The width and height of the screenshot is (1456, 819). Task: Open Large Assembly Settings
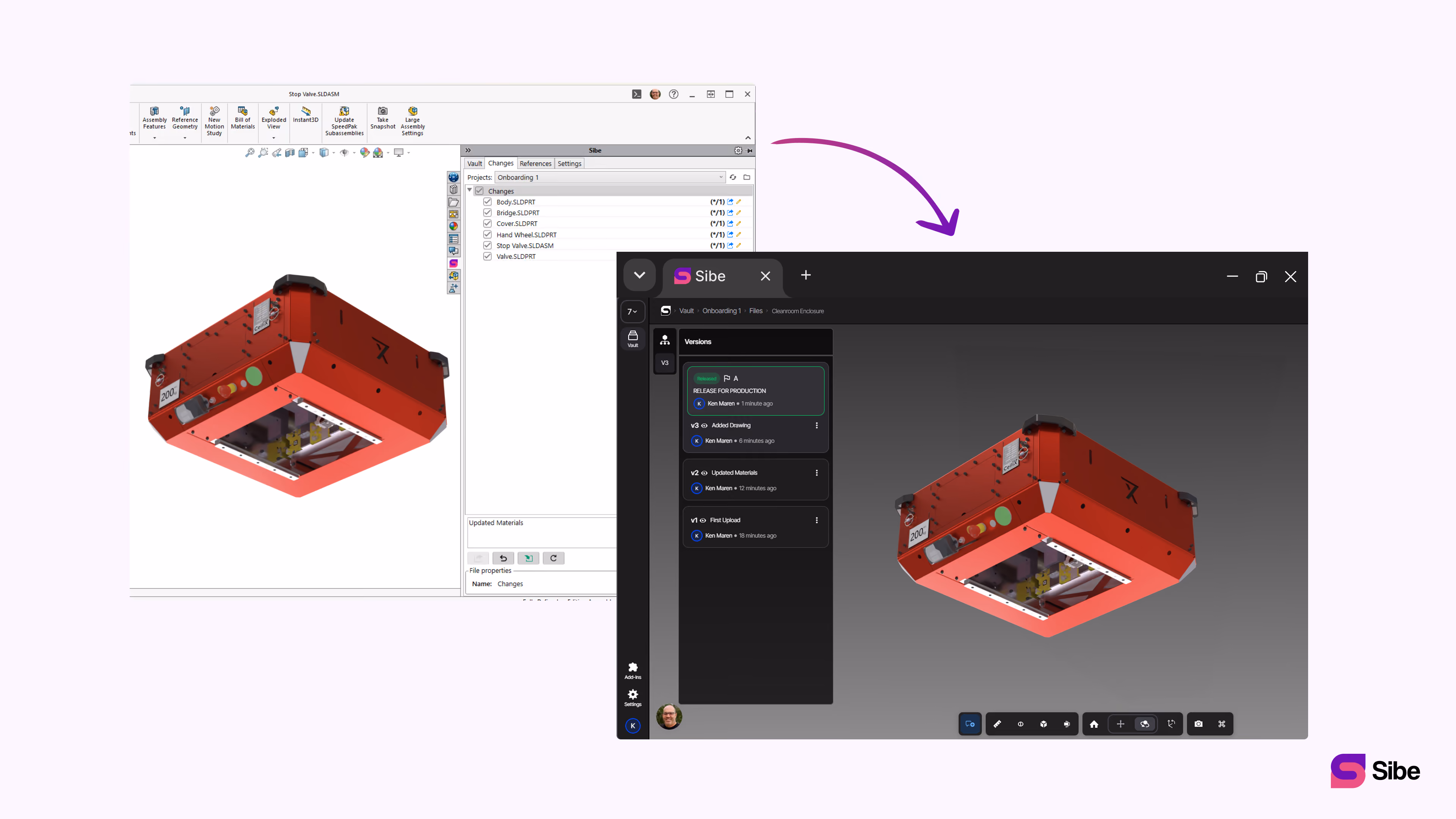pyautogui.click(x=413, y=121)
